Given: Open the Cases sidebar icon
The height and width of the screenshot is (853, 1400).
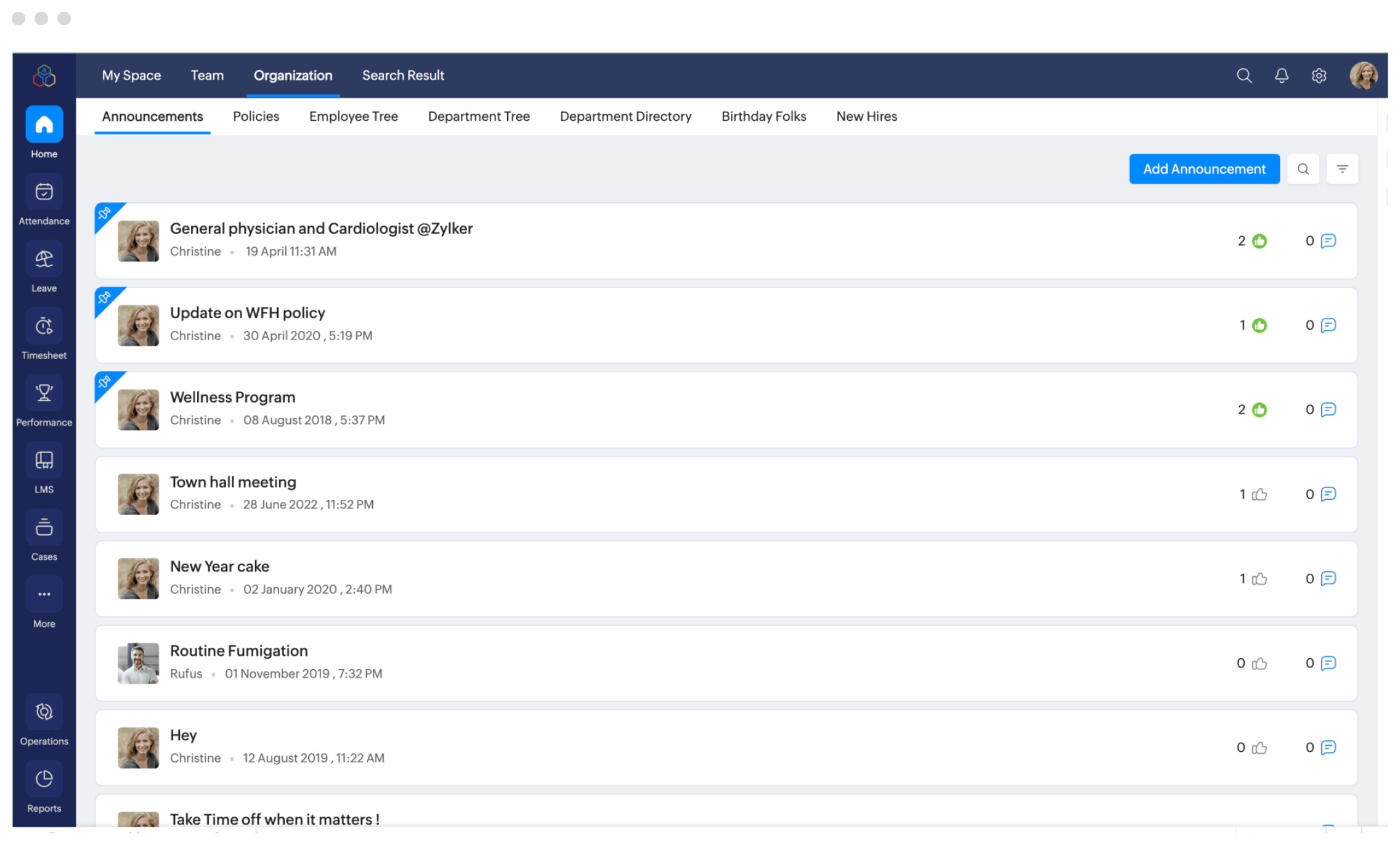Looking at the screenshot, I should (44, 528).
